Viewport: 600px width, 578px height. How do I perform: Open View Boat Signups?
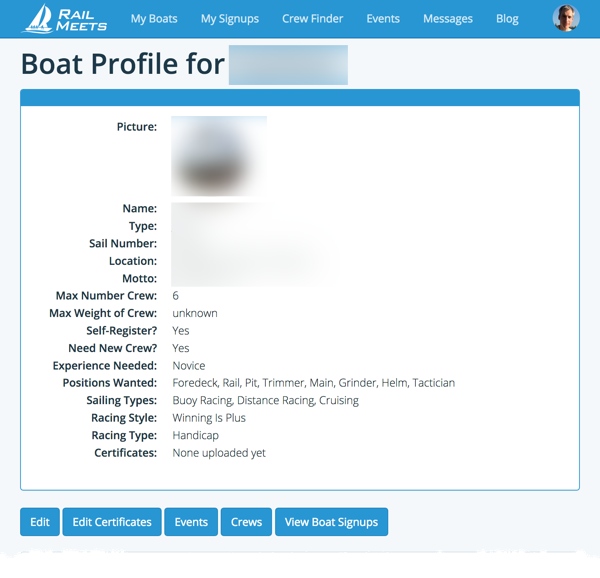tap(331, 522)
